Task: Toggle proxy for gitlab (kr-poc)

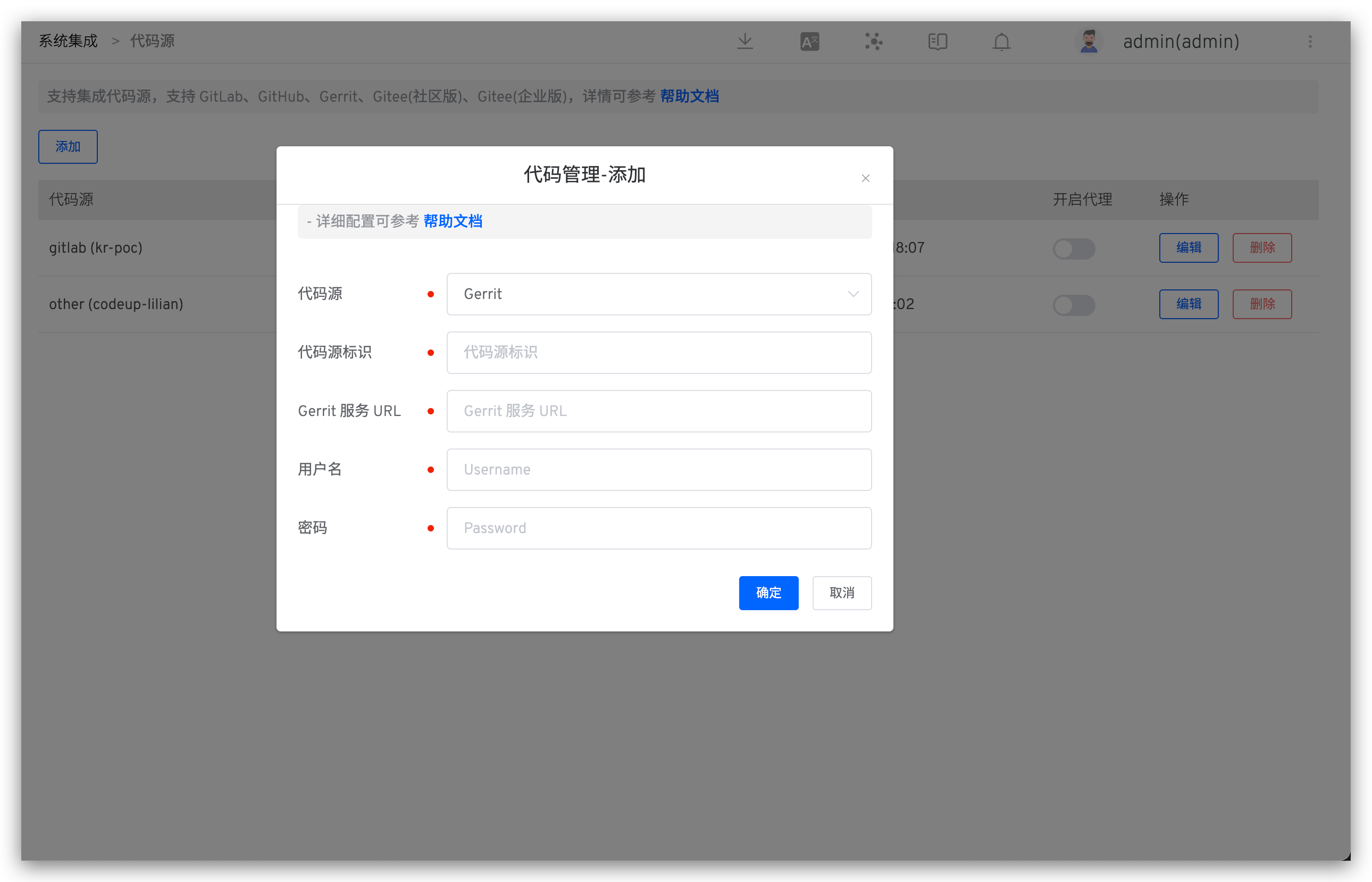Action: click(x=1074, y=248)
